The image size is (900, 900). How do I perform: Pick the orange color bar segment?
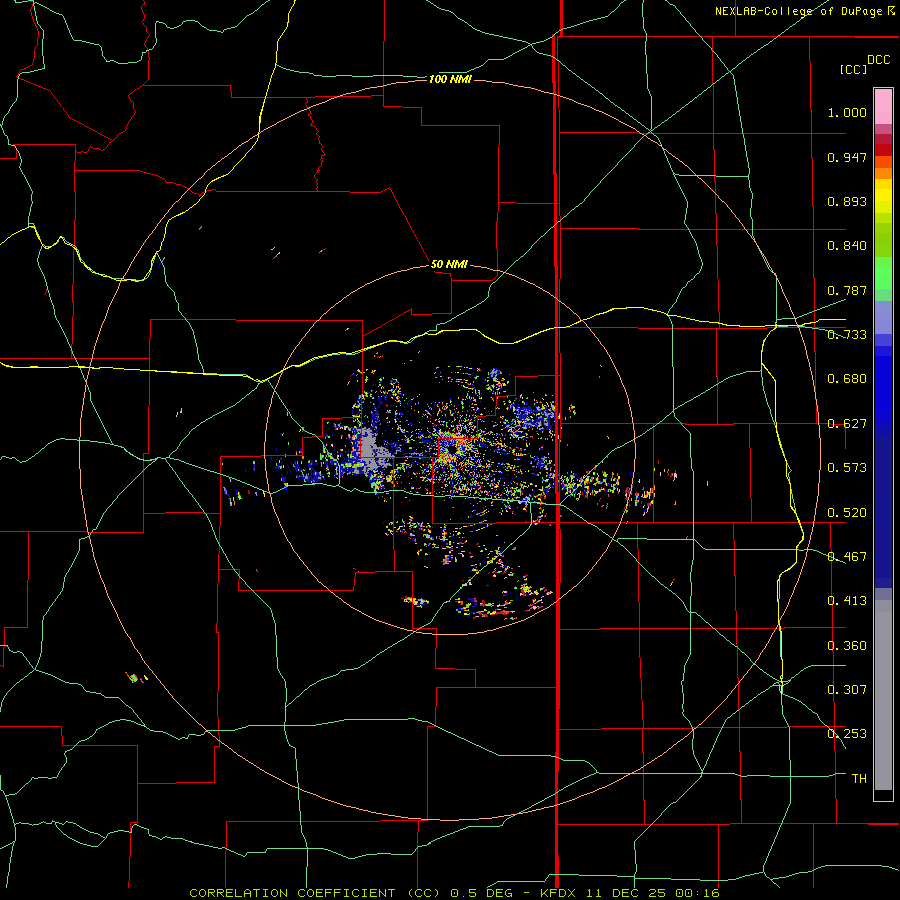pyautogui.click(x=883, y=173)
